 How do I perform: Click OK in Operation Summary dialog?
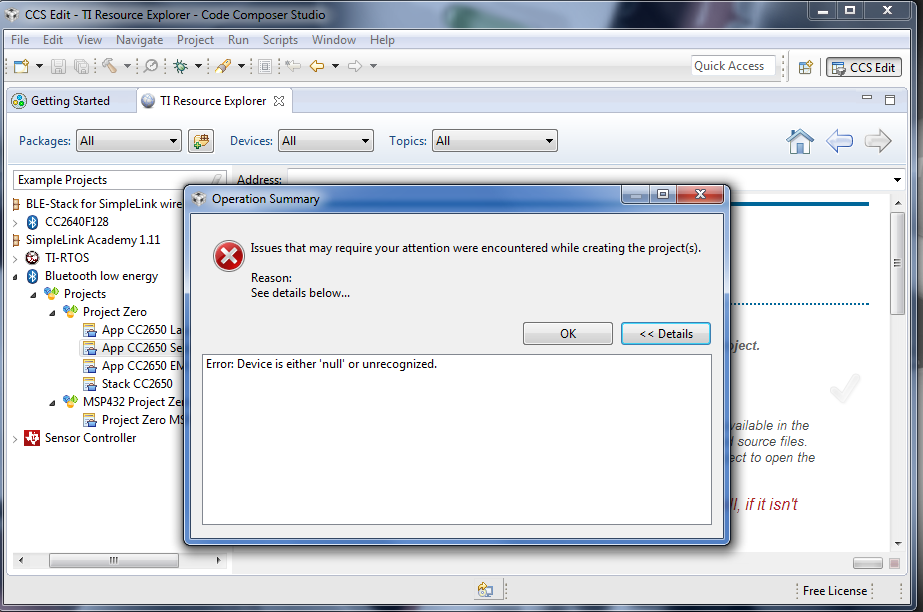567,334
